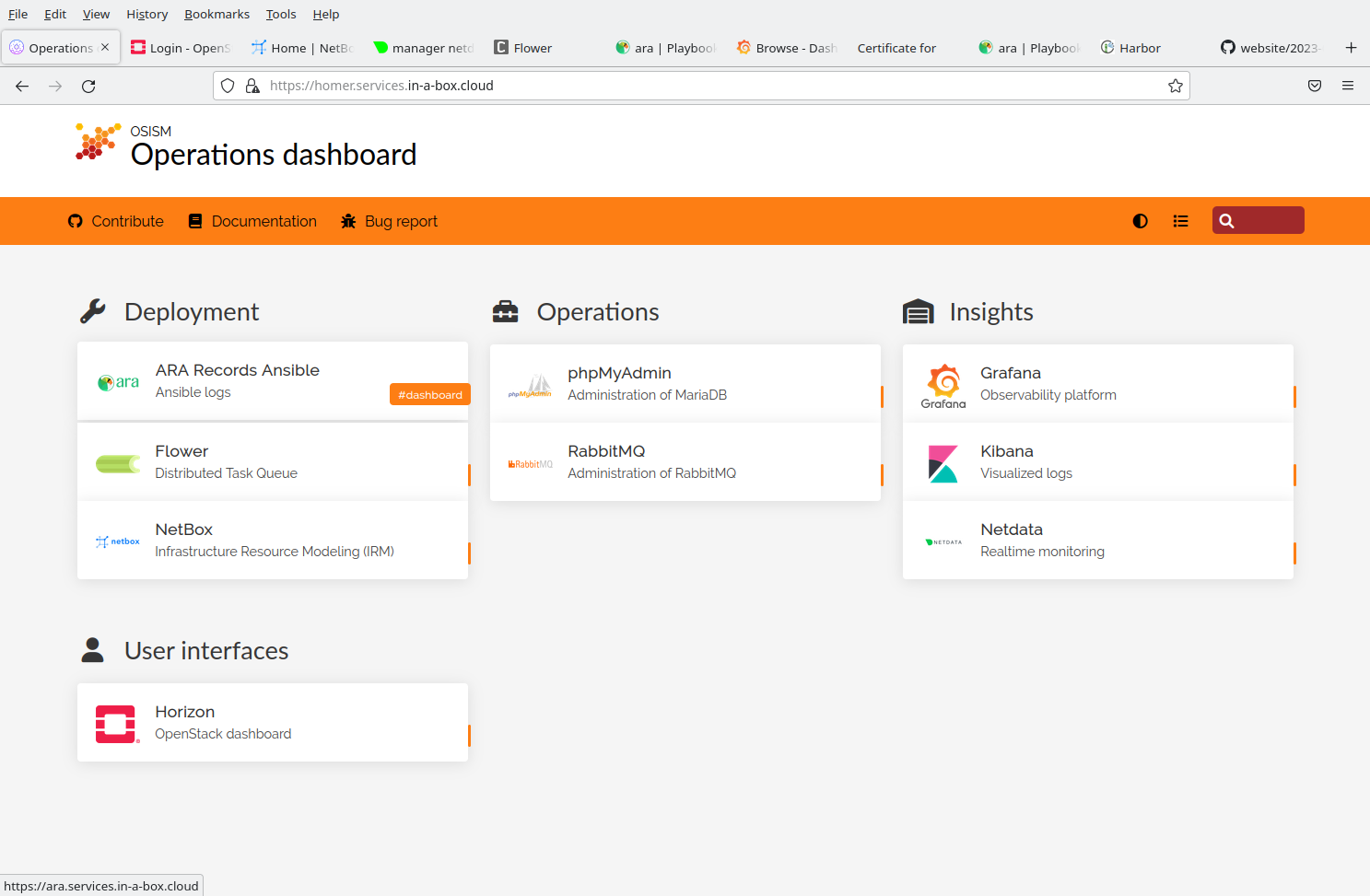Click the search field in orange navbar
The image size is (1370, 896).
tap(1267, 221)
